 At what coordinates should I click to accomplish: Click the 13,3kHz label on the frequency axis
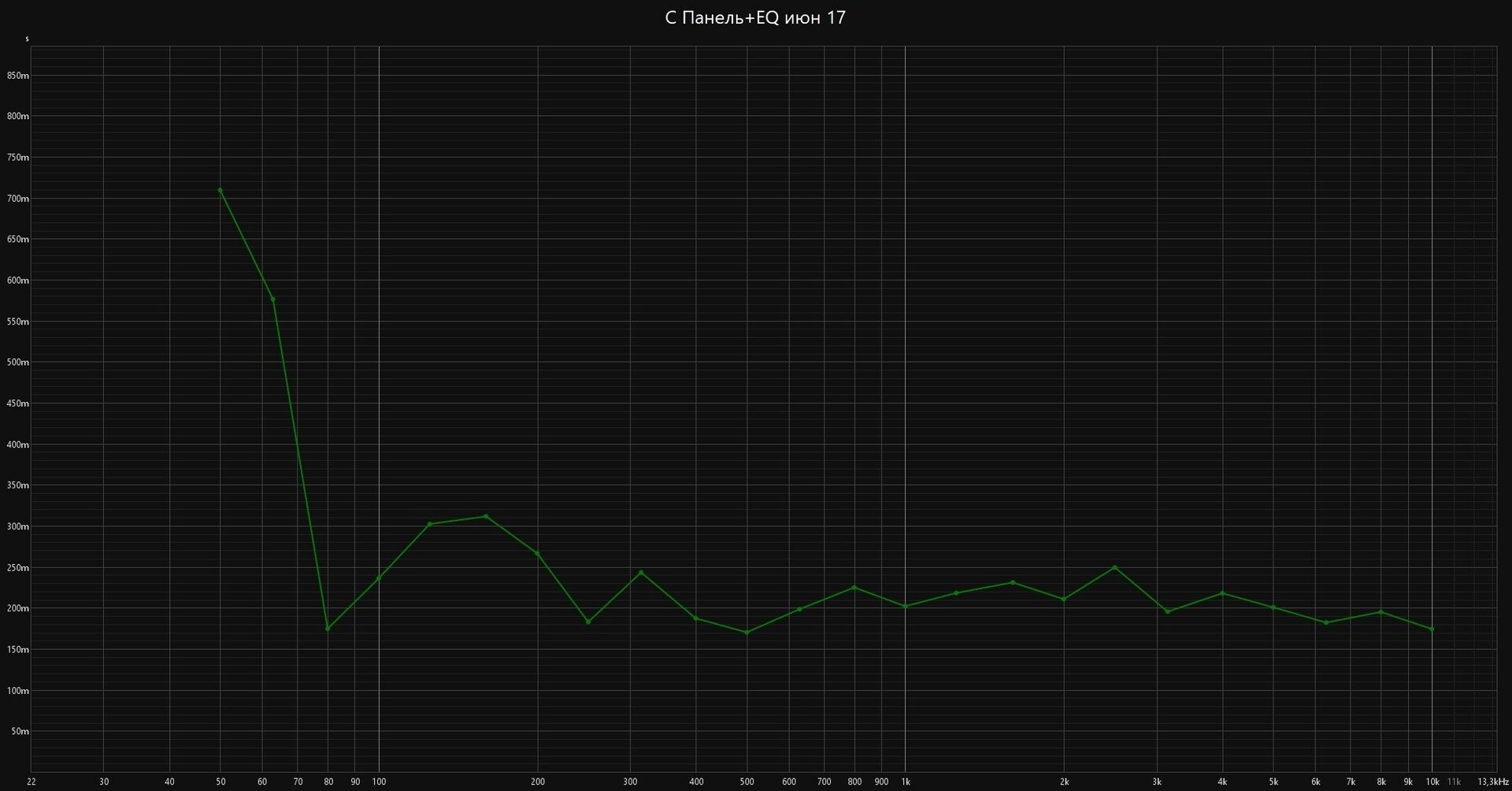[x=1492, y=782]
